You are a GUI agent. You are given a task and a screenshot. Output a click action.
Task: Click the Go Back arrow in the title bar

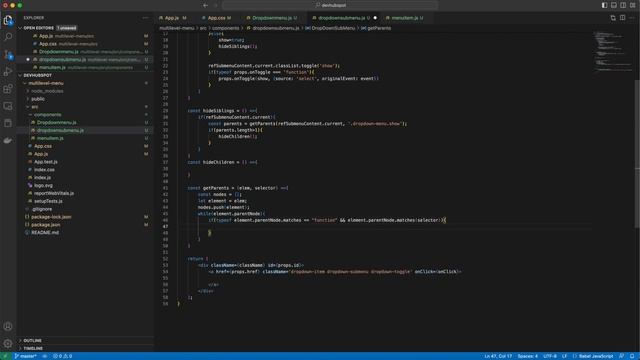205,5
